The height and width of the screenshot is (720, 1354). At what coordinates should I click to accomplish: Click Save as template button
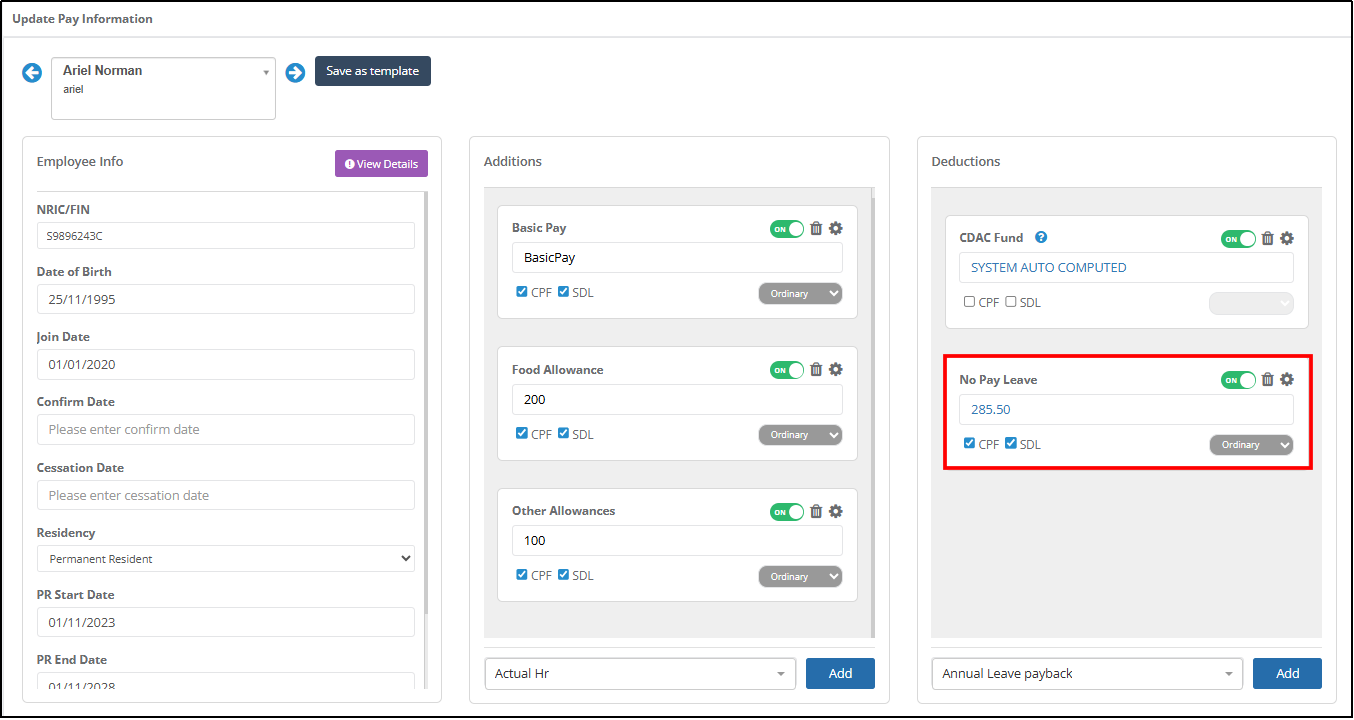(x=373, y=71)
